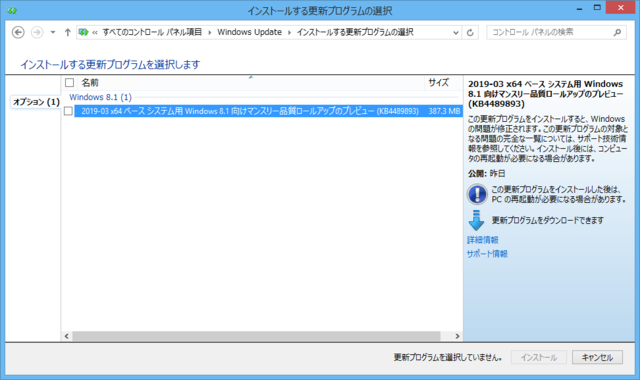Expand the address bar history dropdown

(456, 33)
